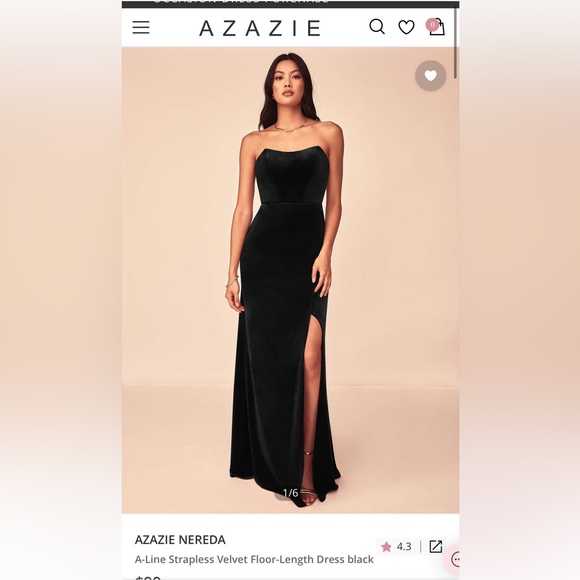
Task: Toggle favorite heart on product photo
Action: 431,76
